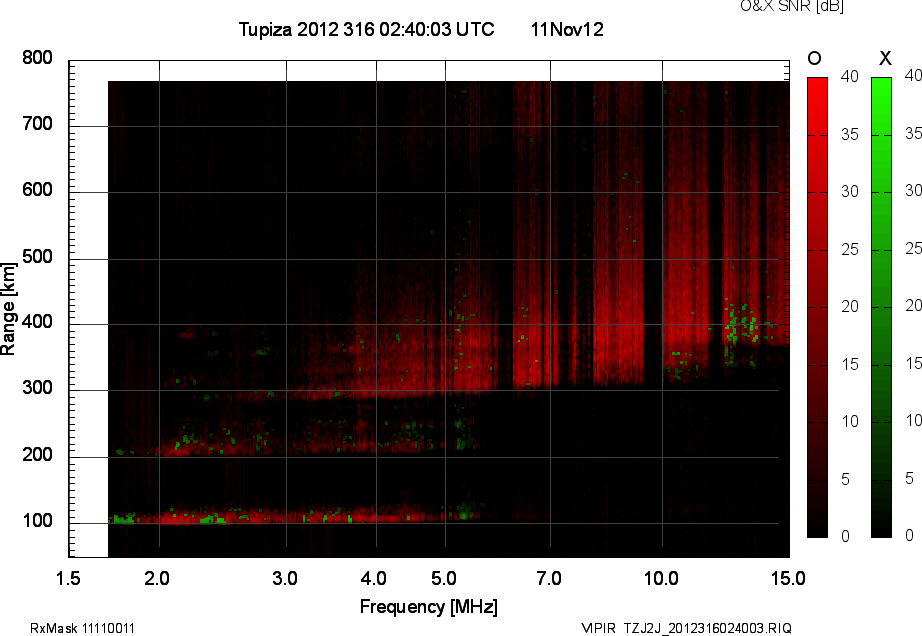
Task: Click the "Range [km]" axis label
Action: tap(8, 309)
